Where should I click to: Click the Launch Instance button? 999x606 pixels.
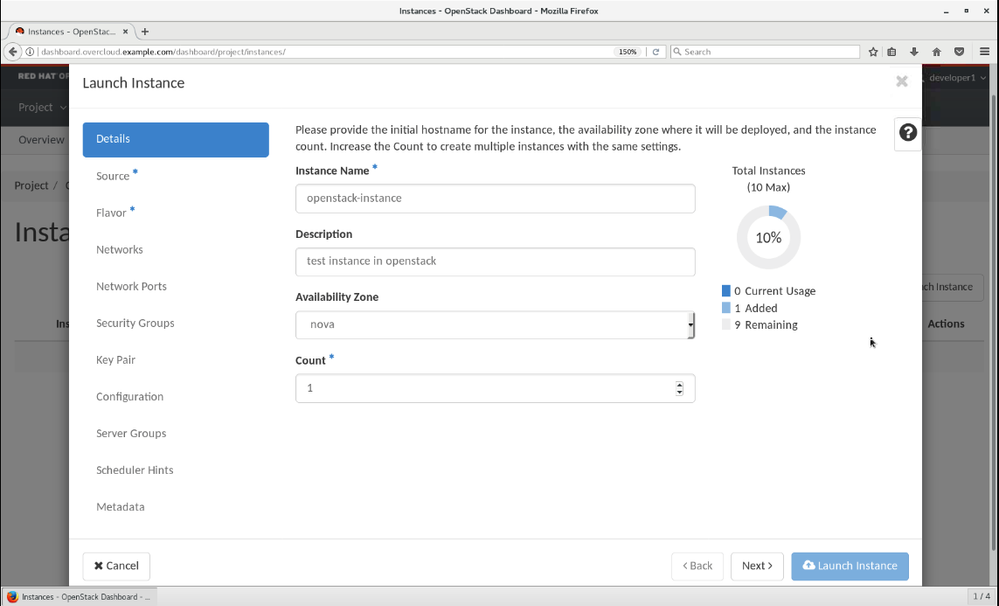coord(849,566)
